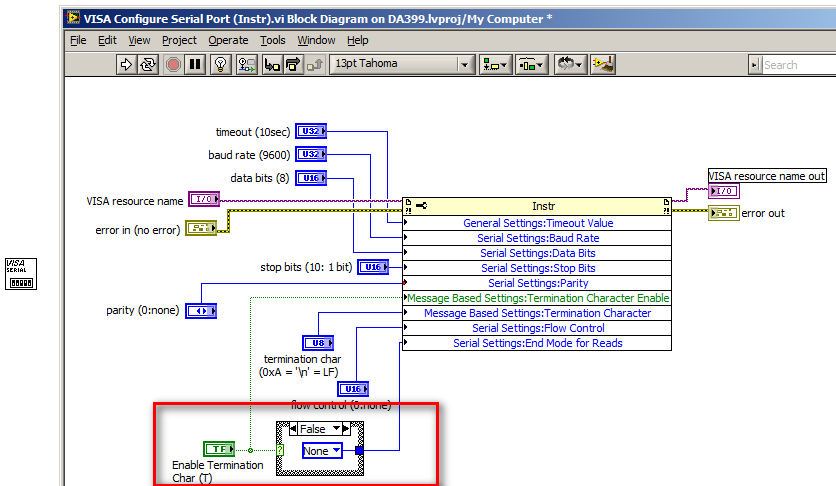836x486 pixels.
Task: Click the Step Into toolbar icon
Action: click(x=271, y=64)
